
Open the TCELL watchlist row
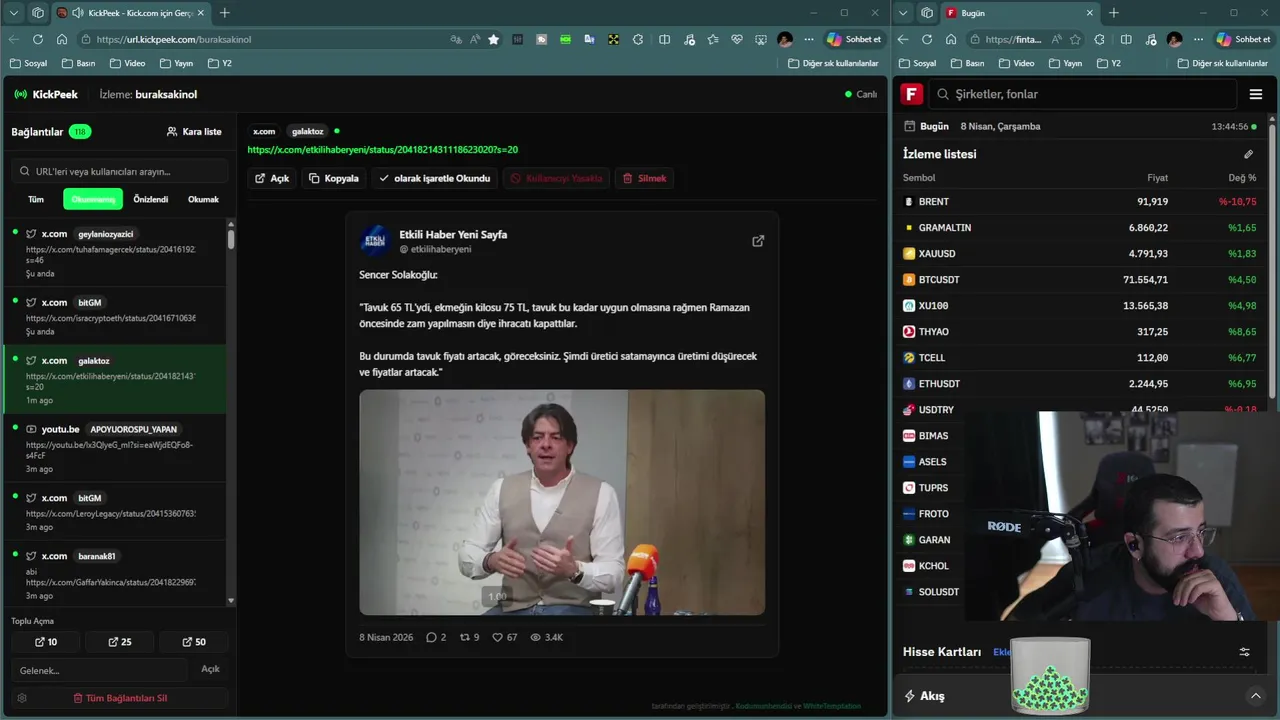[1081, 358]
